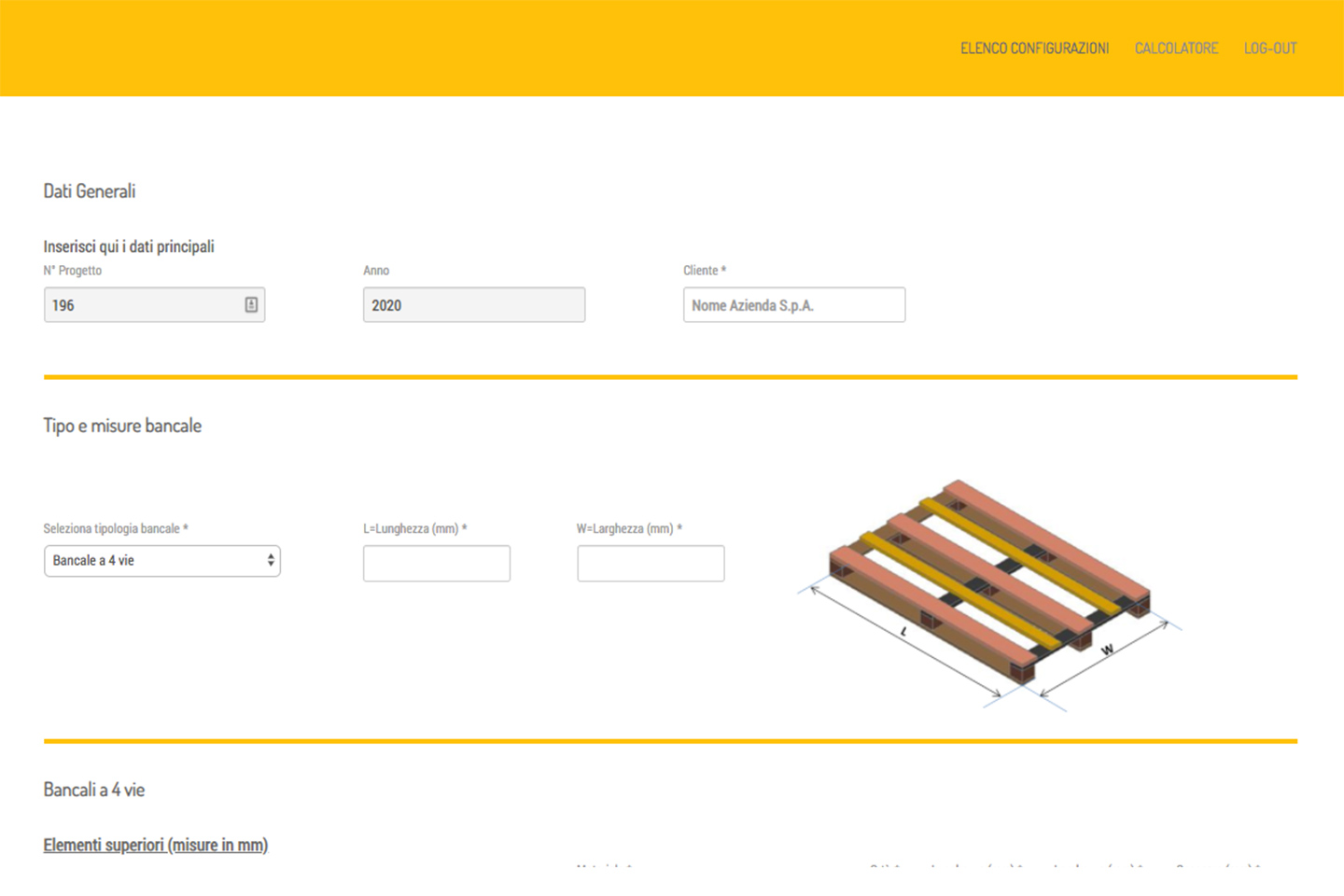Focus the L=Lunghezza (mm) input box
1344x896 pixels.
(x=436, y=564)
